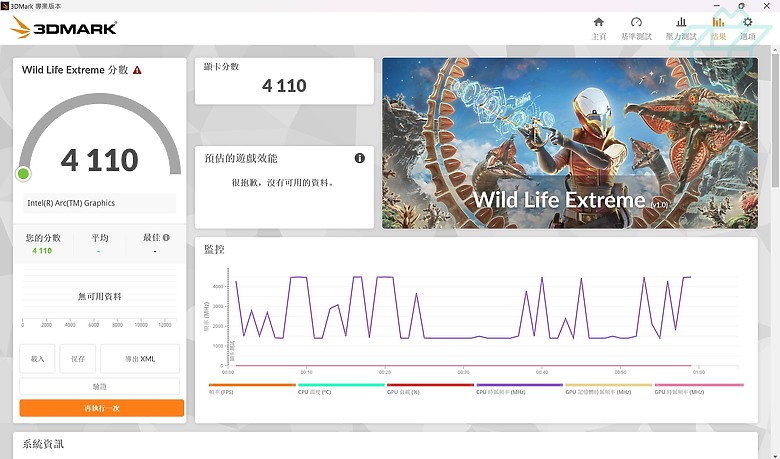Click the 無可用資料 message in score chart

[99, 296]
